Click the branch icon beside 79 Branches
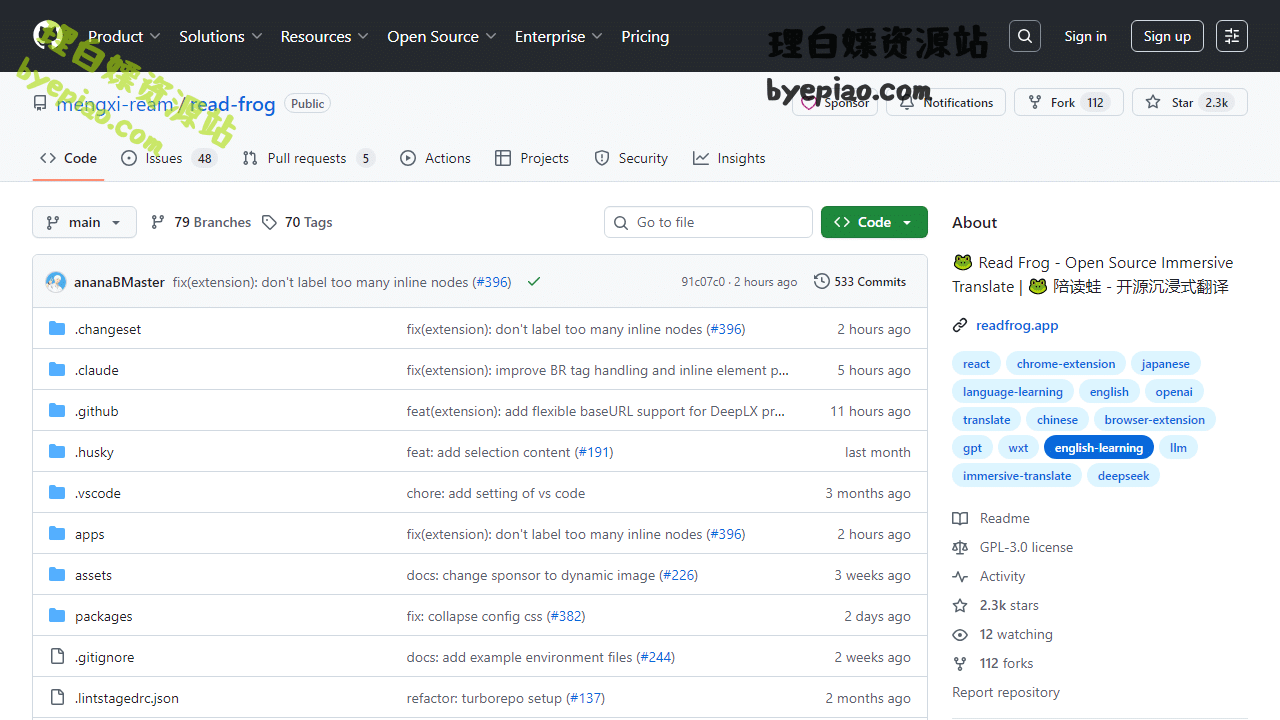The image size is (1280, 720). pos(158,222)
